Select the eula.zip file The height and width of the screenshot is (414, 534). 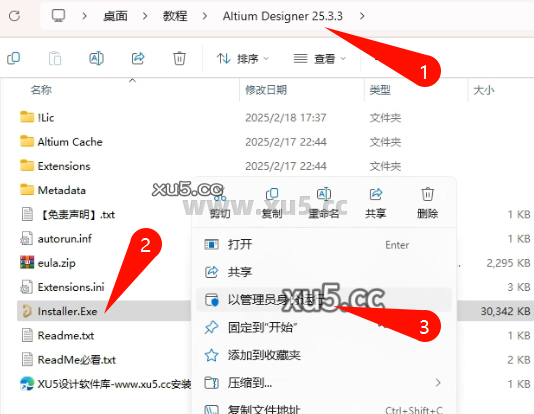pyautogui.click(x=57, y=263)
